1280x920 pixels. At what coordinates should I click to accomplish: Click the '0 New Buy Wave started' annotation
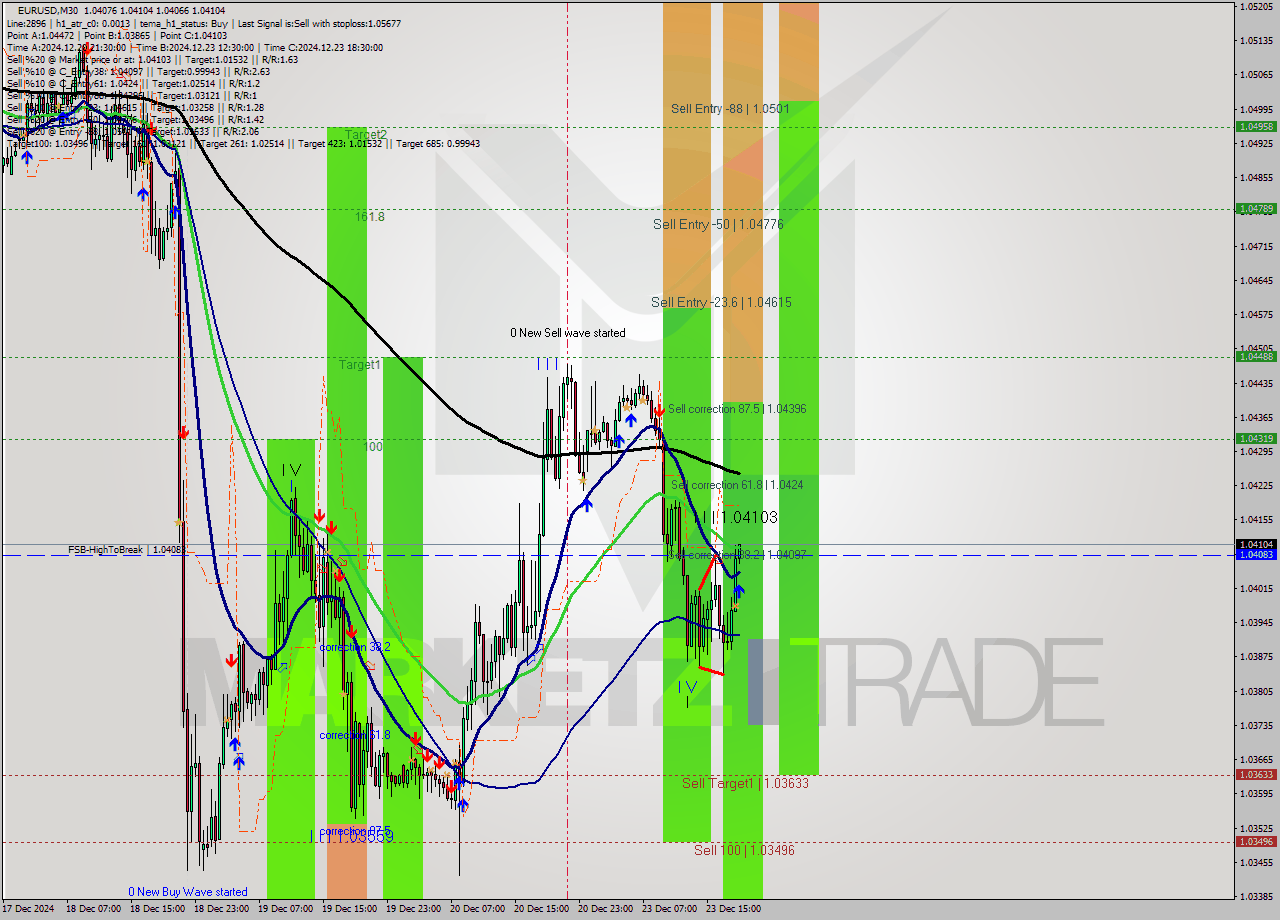[x=187, y=892]
